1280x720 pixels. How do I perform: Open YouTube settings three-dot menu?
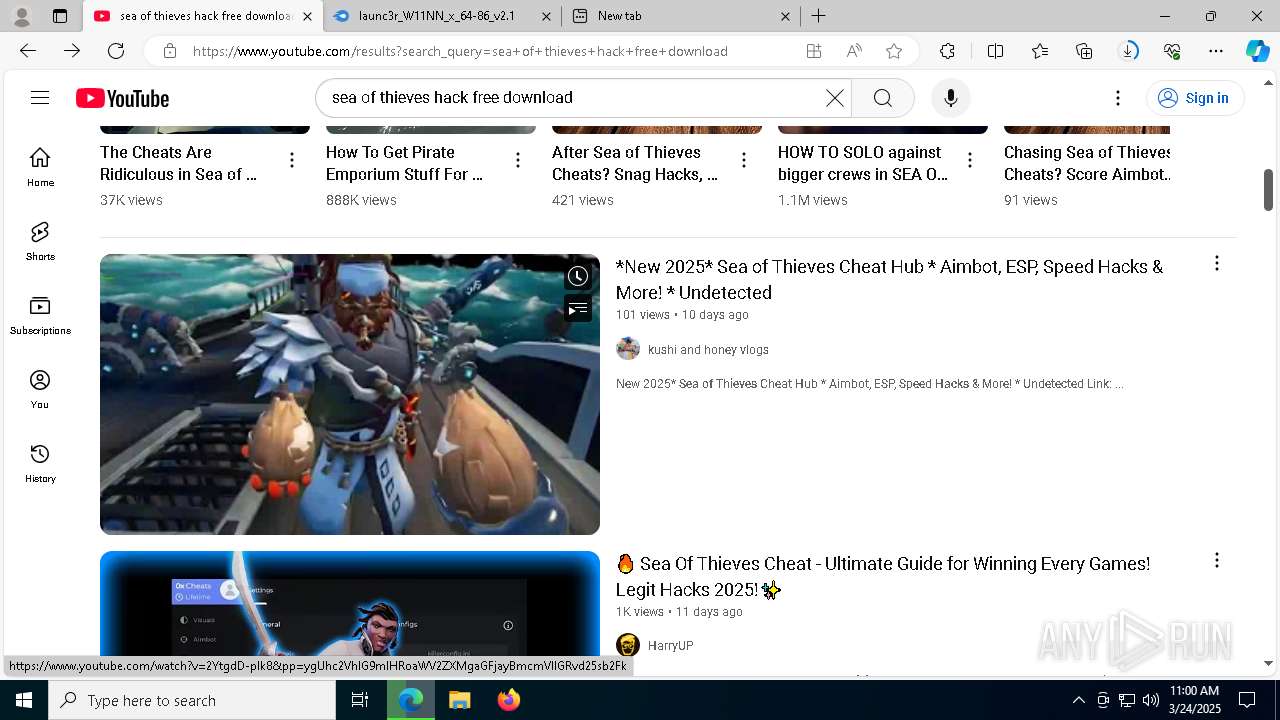point(1118,97)
